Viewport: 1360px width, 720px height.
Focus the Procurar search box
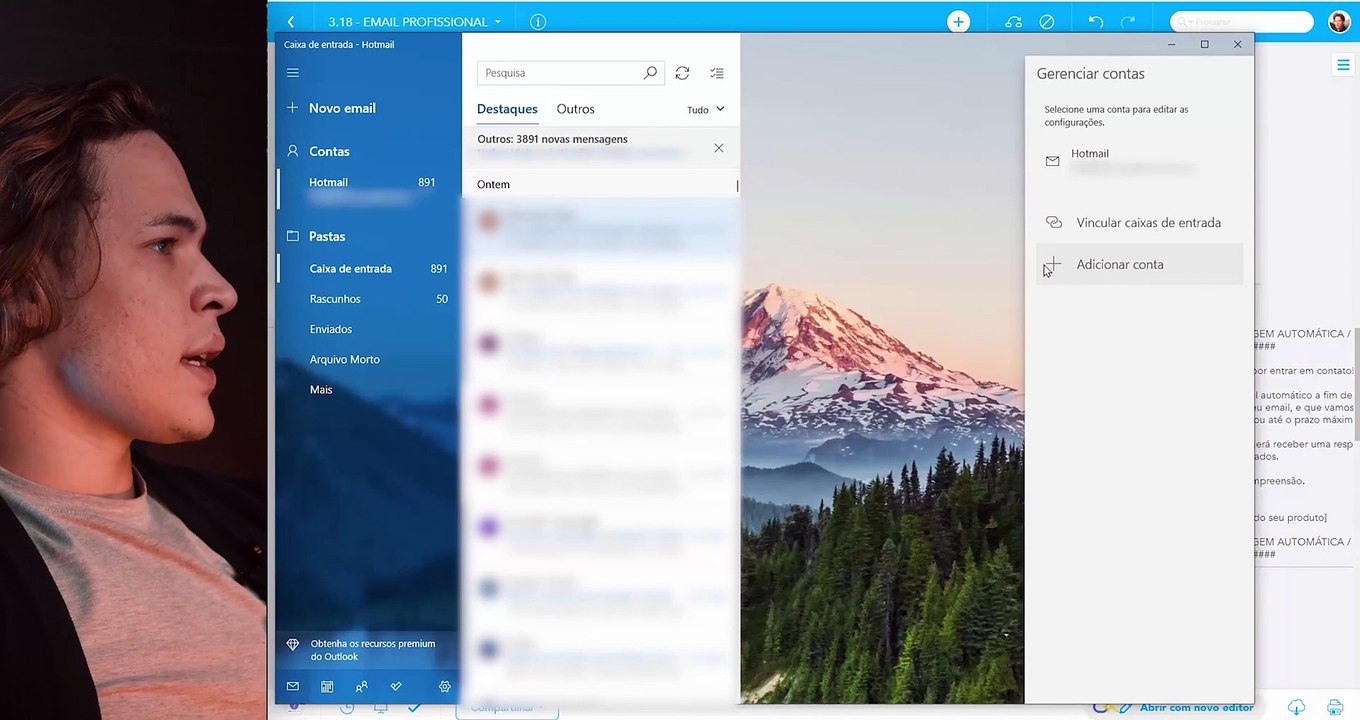pyautogui.click(x=1242, y=21)
